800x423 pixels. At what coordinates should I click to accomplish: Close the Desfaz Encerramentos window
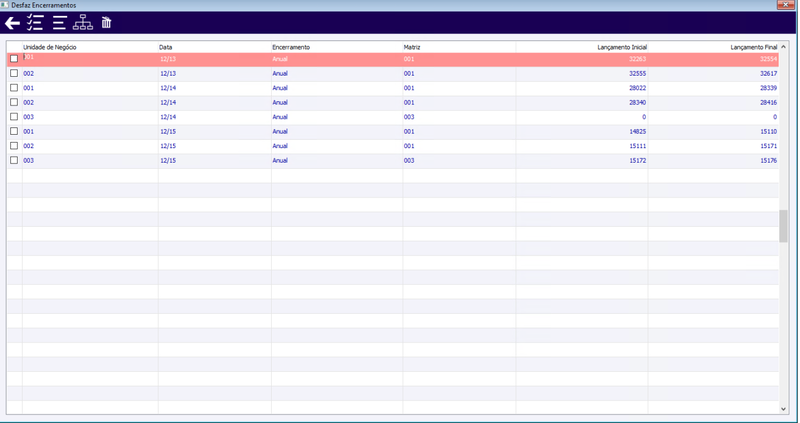point(786,5)
